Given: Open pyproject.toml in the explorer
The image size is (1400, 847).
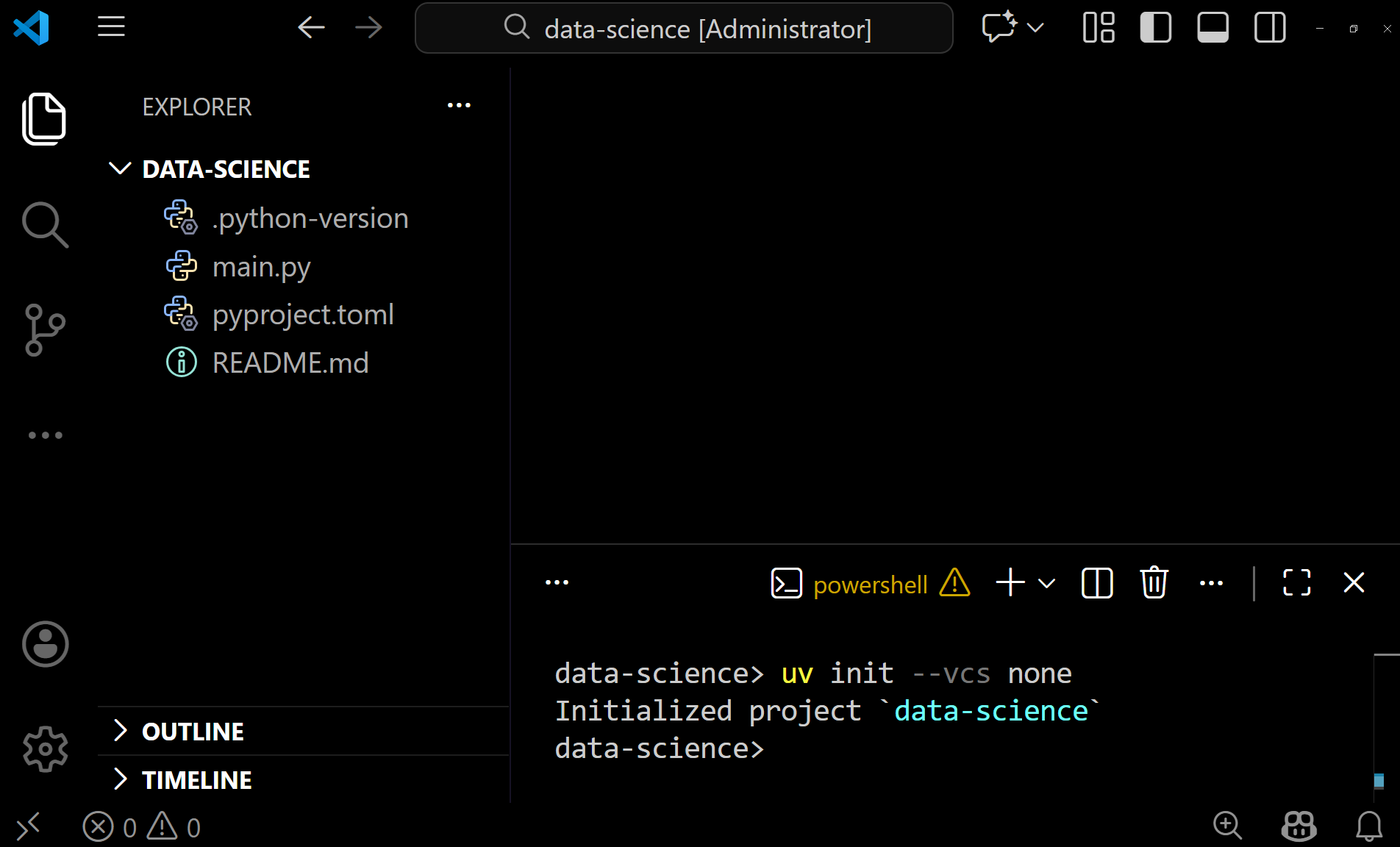Looking at the screenshot, I should pos(302,315).
